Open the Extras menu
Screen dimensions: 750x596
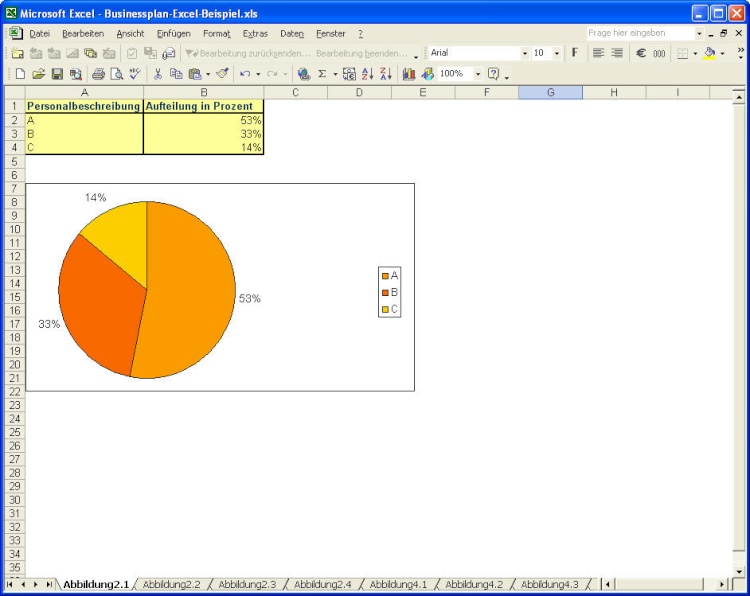255,33
